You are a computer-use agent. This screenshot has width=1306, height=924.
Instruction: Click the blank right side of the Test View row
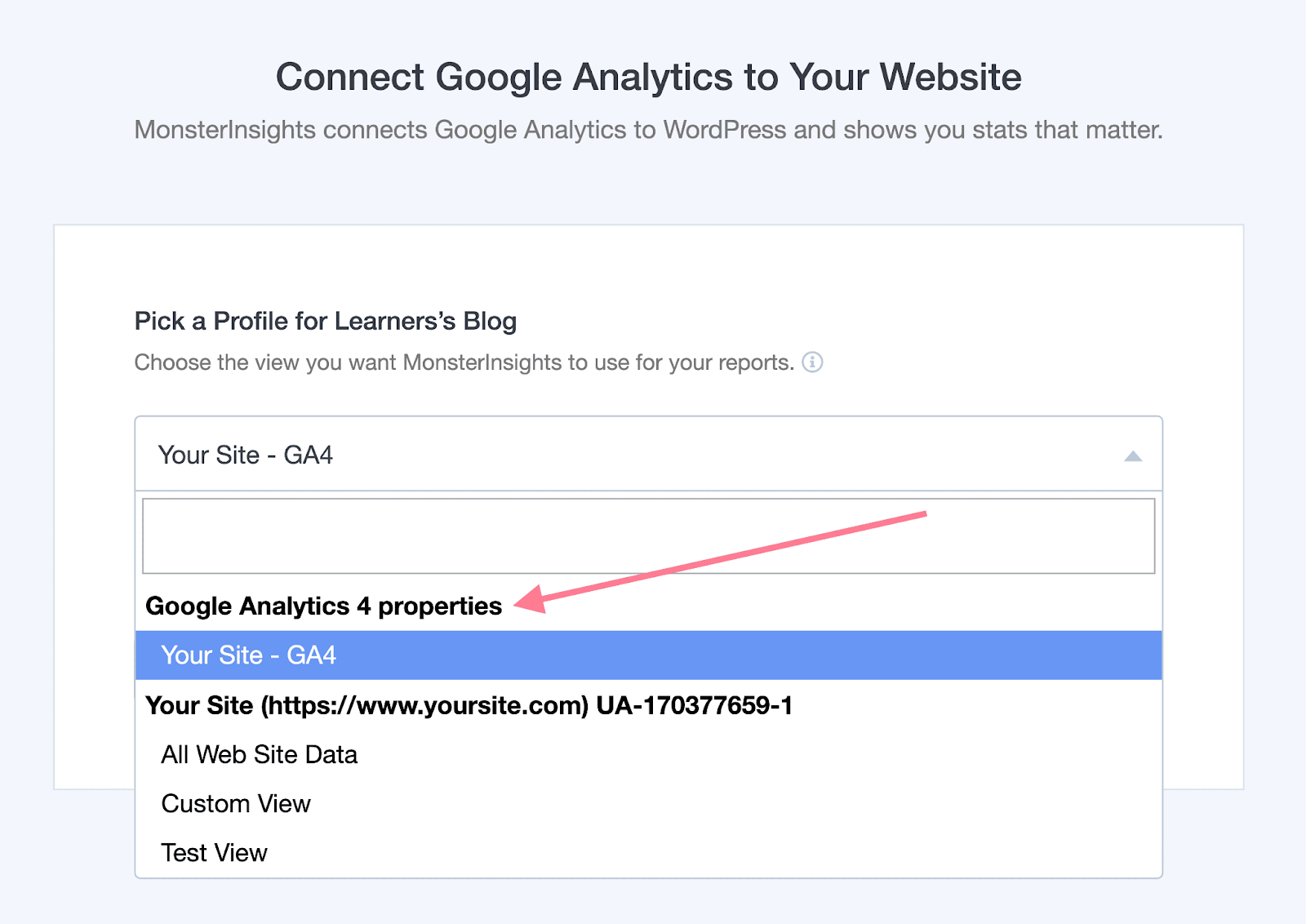pos(816,852)
